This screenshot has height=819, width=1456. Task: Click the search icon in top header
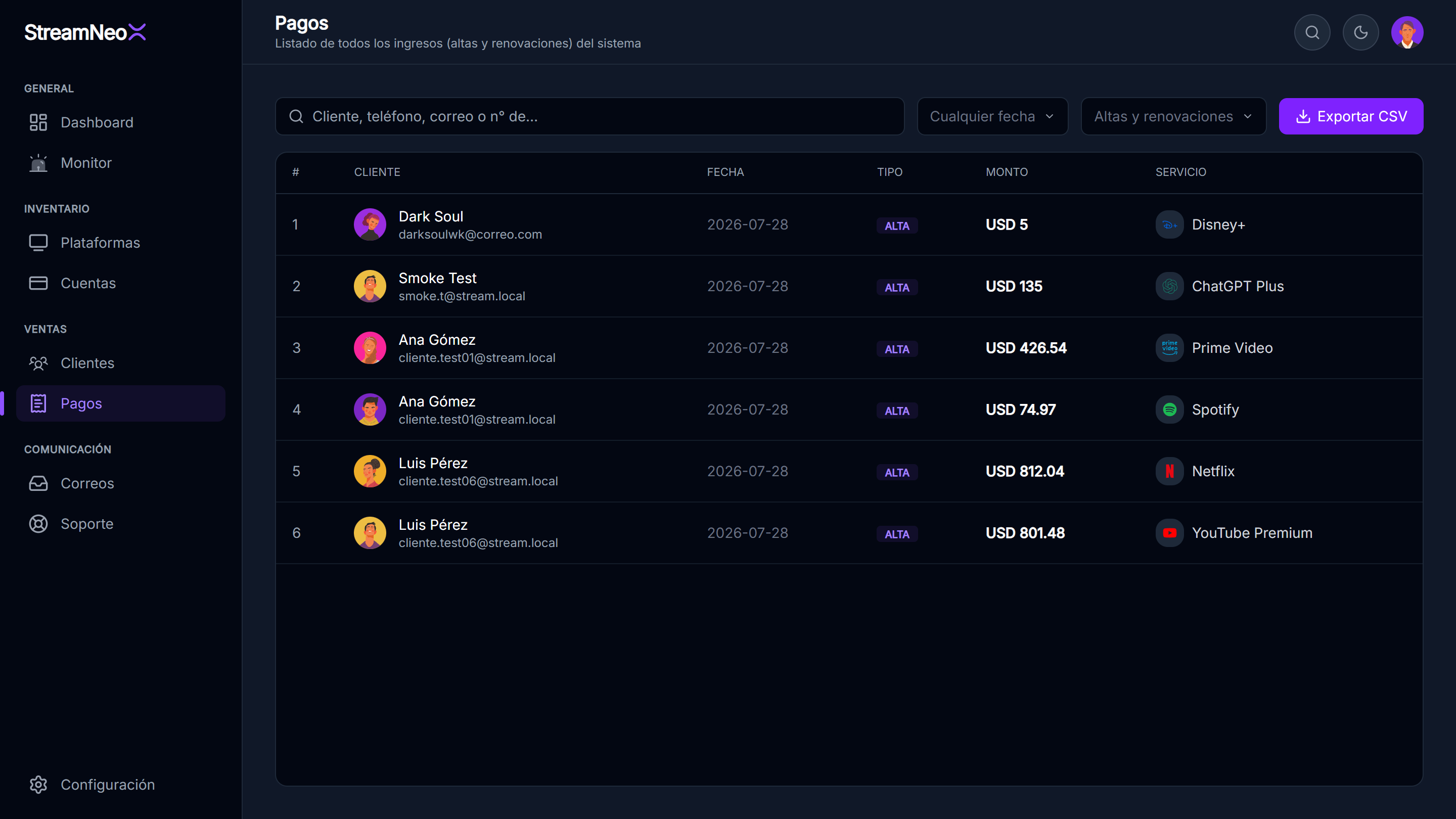(1312, 32)
